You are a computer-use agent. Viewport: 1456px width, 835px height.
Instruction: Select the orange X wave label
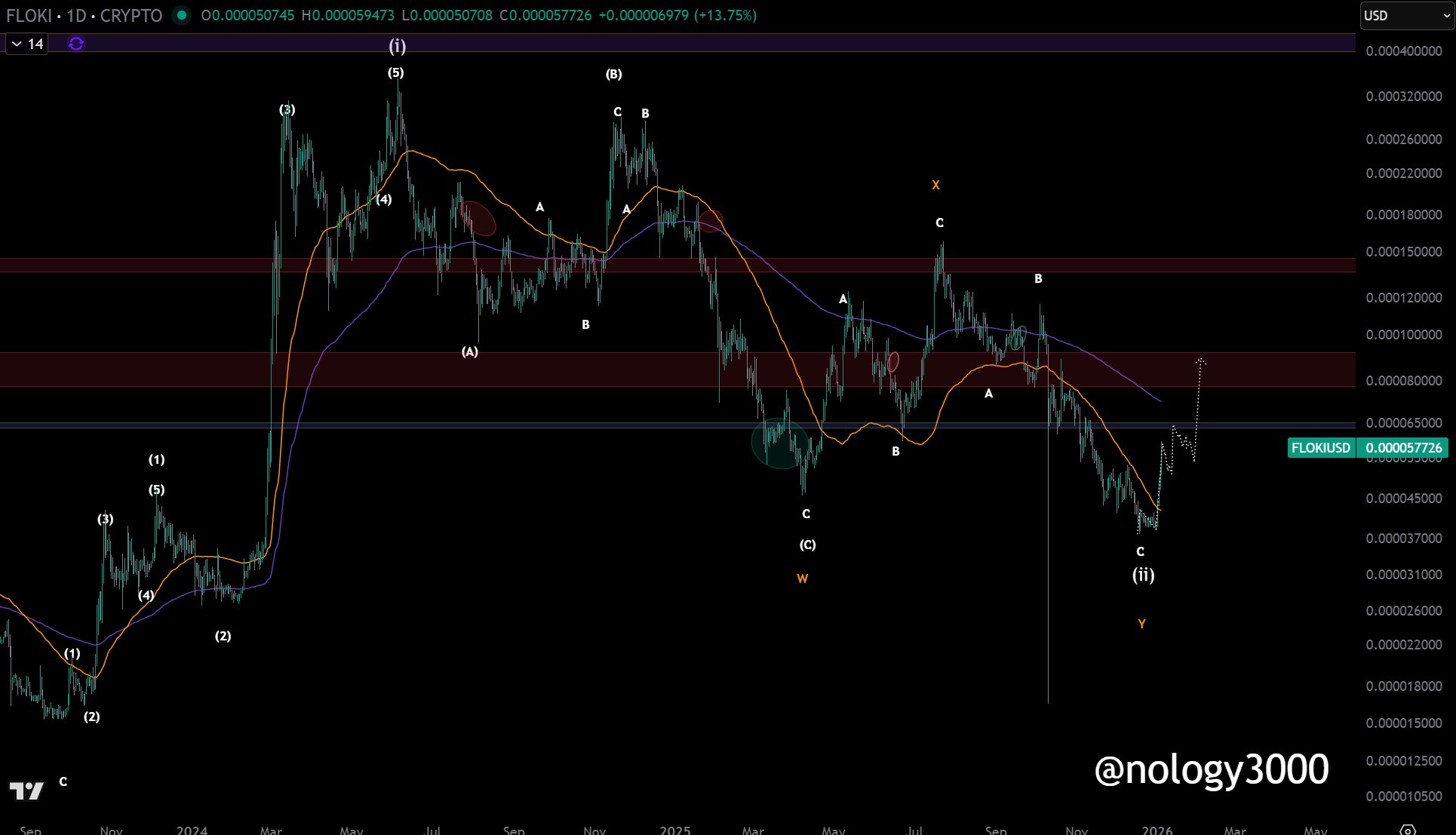(935, 185)
